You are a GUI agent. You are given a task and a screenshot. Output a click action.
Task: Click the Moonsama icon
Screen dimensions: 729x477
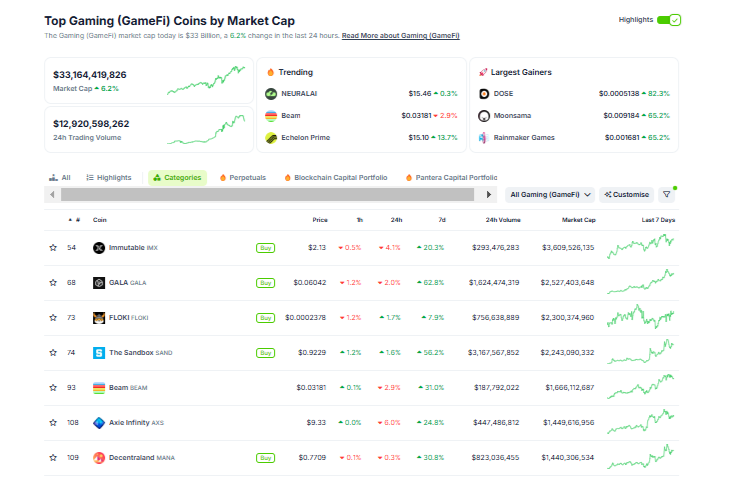point(484,116)
